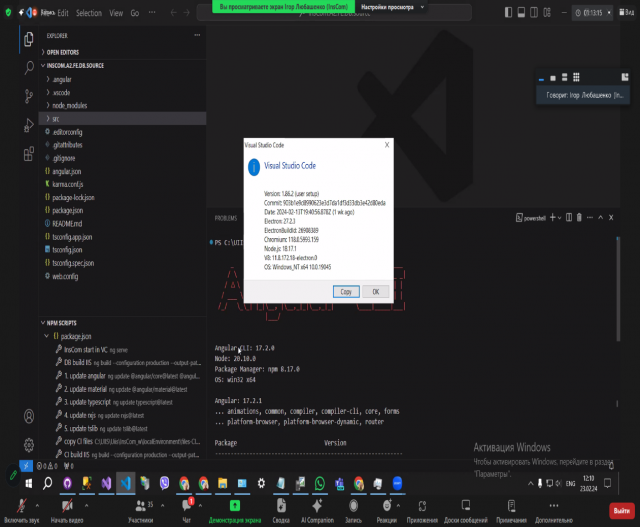Open Zoom Participants panel

(141, 510)
